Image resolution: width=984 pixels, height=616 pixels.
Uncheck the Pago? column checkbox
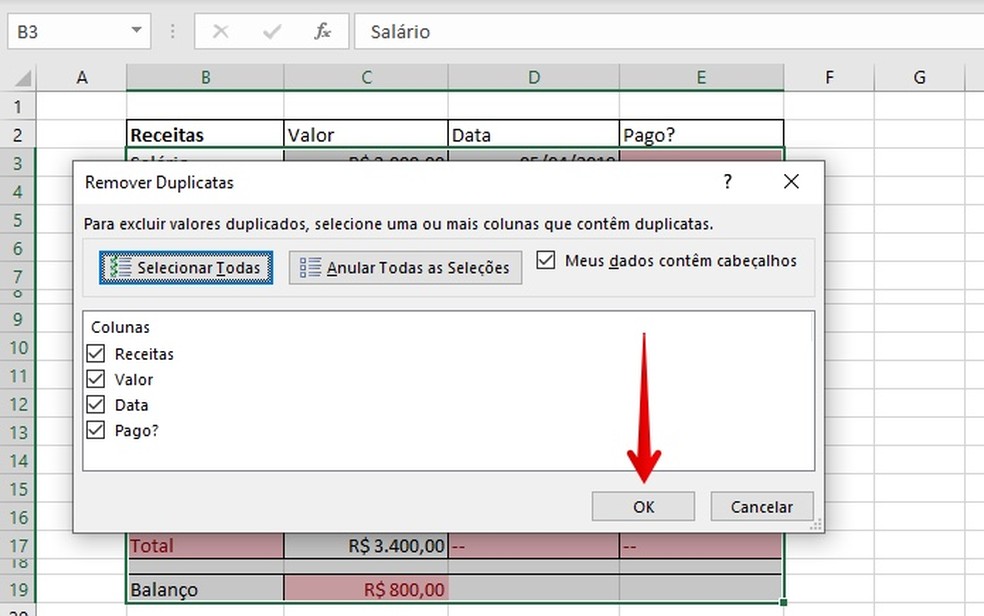(x=95, y=430)
